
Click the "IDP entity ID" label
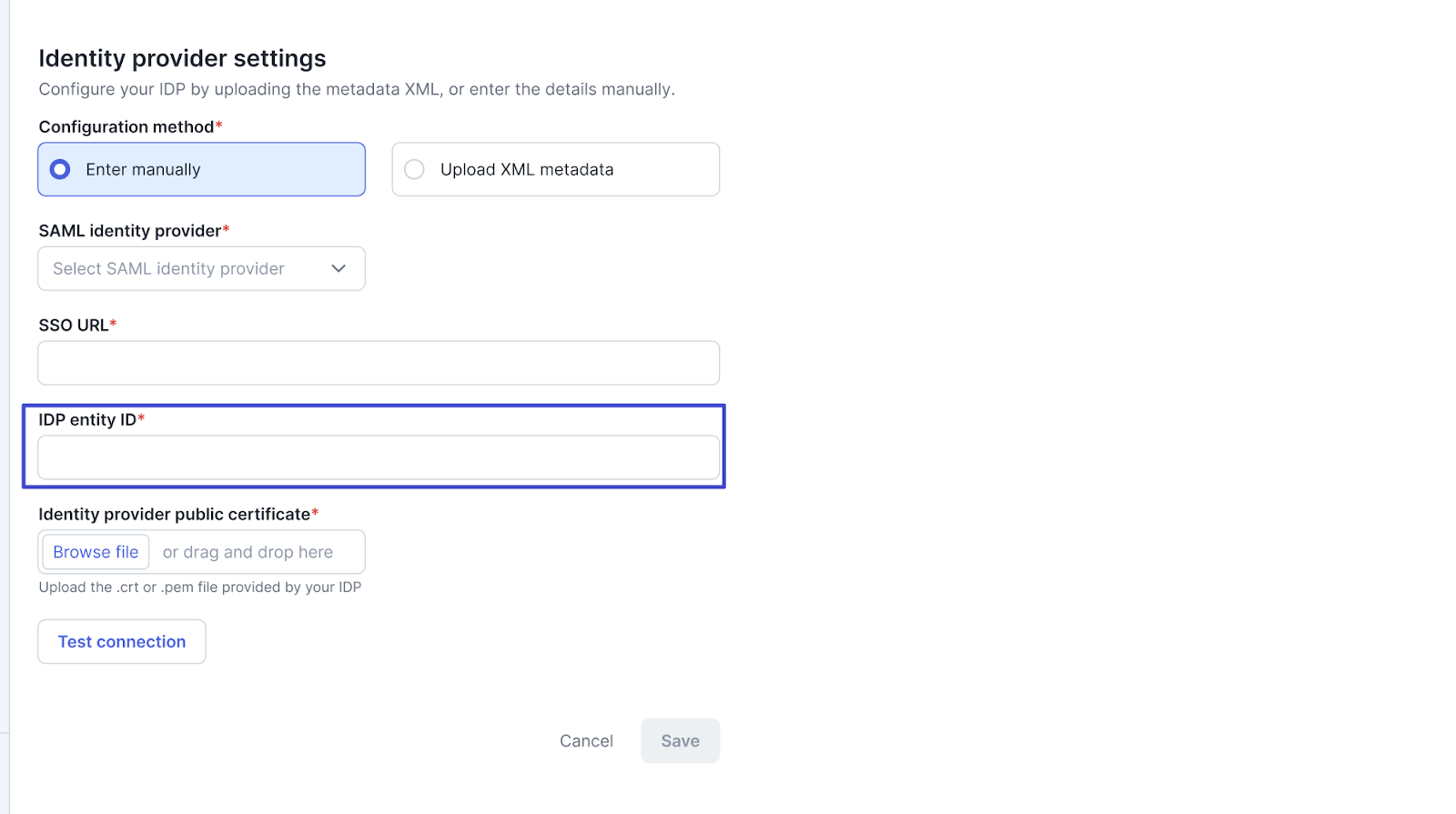tap(87, 419)
